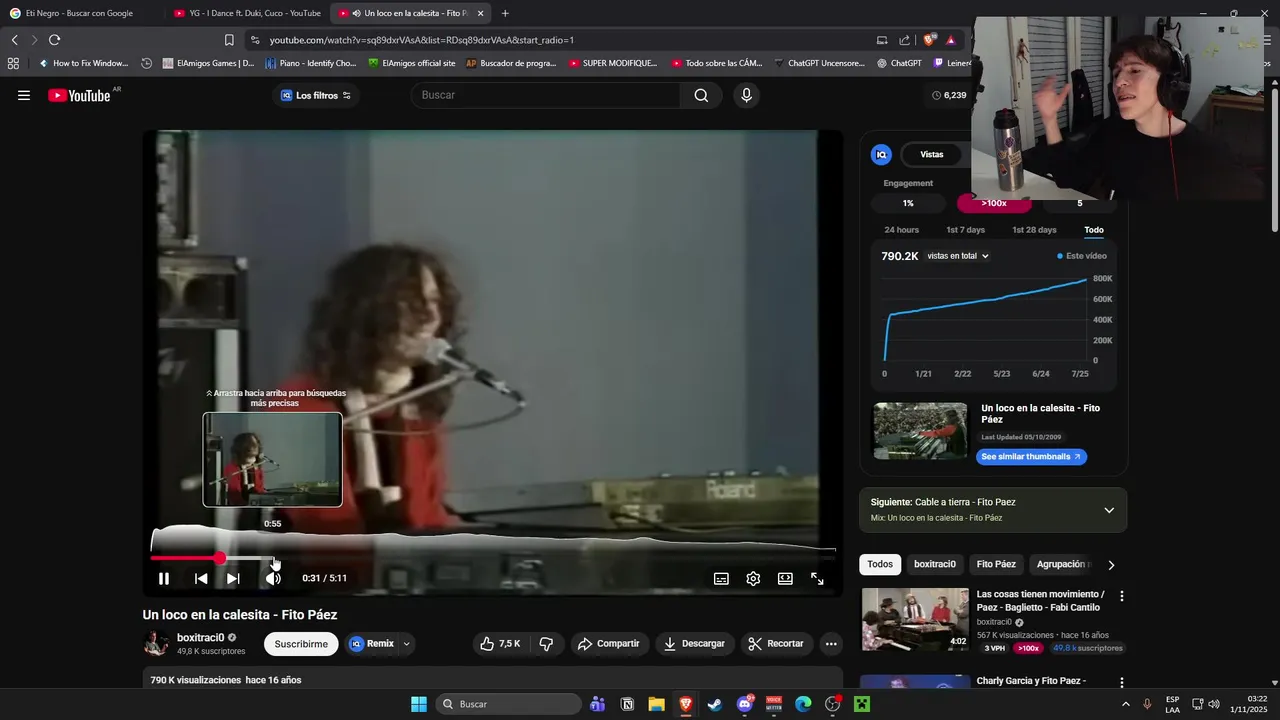Switch to the YG - I Dance tab
The height and width of the screenshot is (720, 1280).
tap(247, 13)
